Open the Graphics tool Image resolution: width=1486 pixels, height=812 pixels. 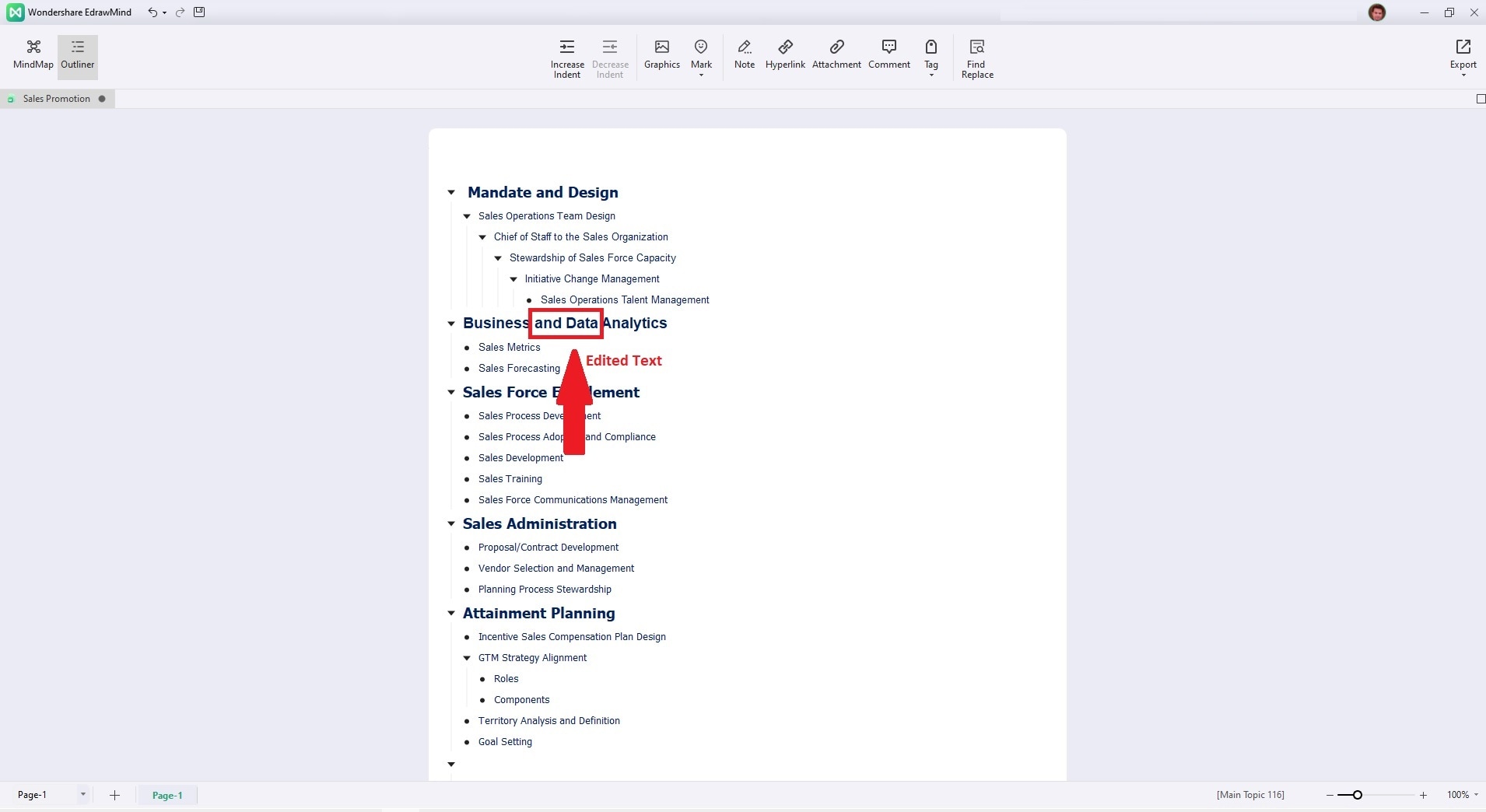pyautogui.click(x=662, y=55)
